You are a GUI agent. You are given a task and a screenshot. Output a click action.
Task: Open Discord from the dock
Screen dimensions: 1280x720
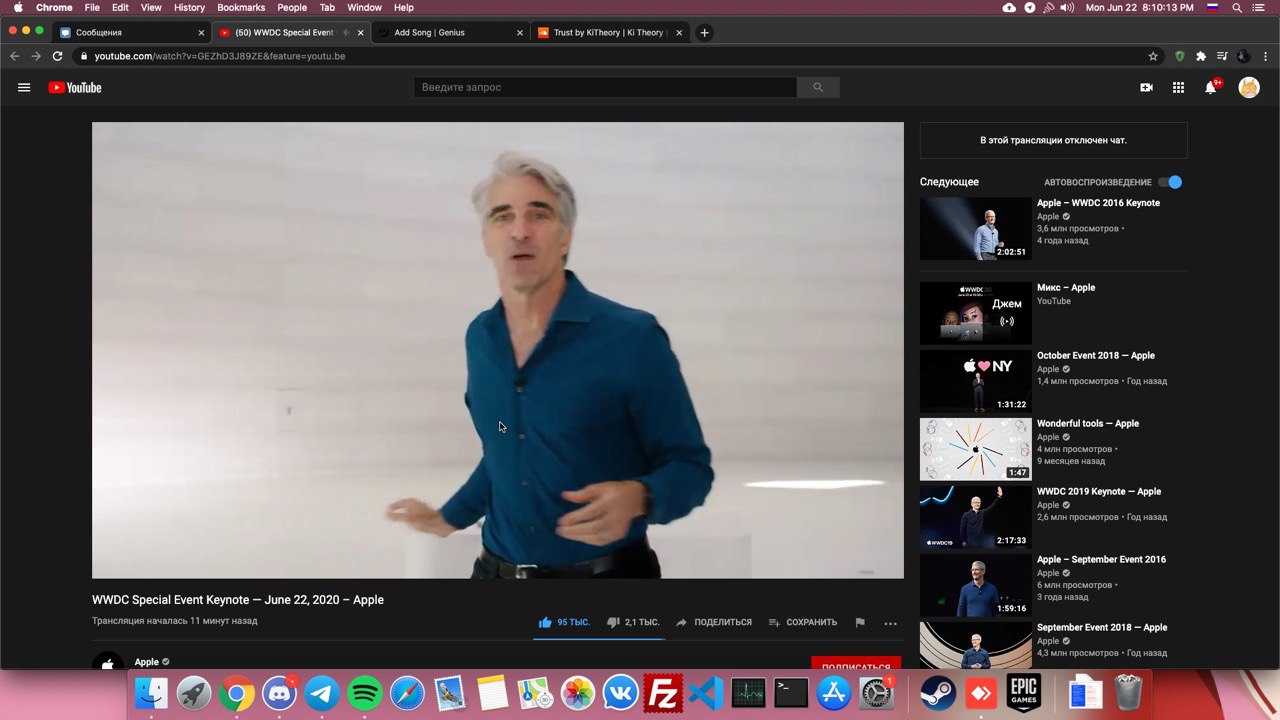[x=279, y=693]
